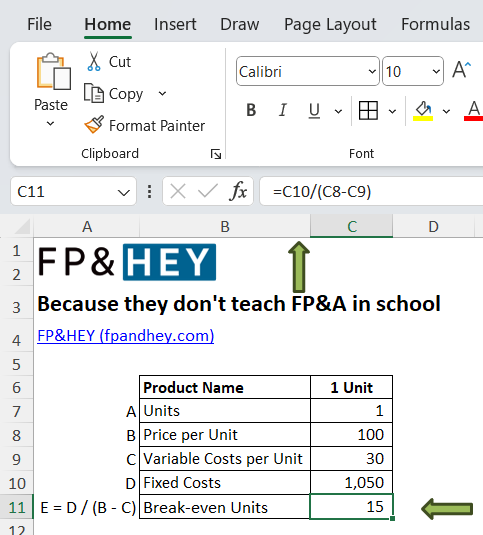
Task: Click the Select All corner triangle
Action: pyautogui.click(x=22, y=227)
